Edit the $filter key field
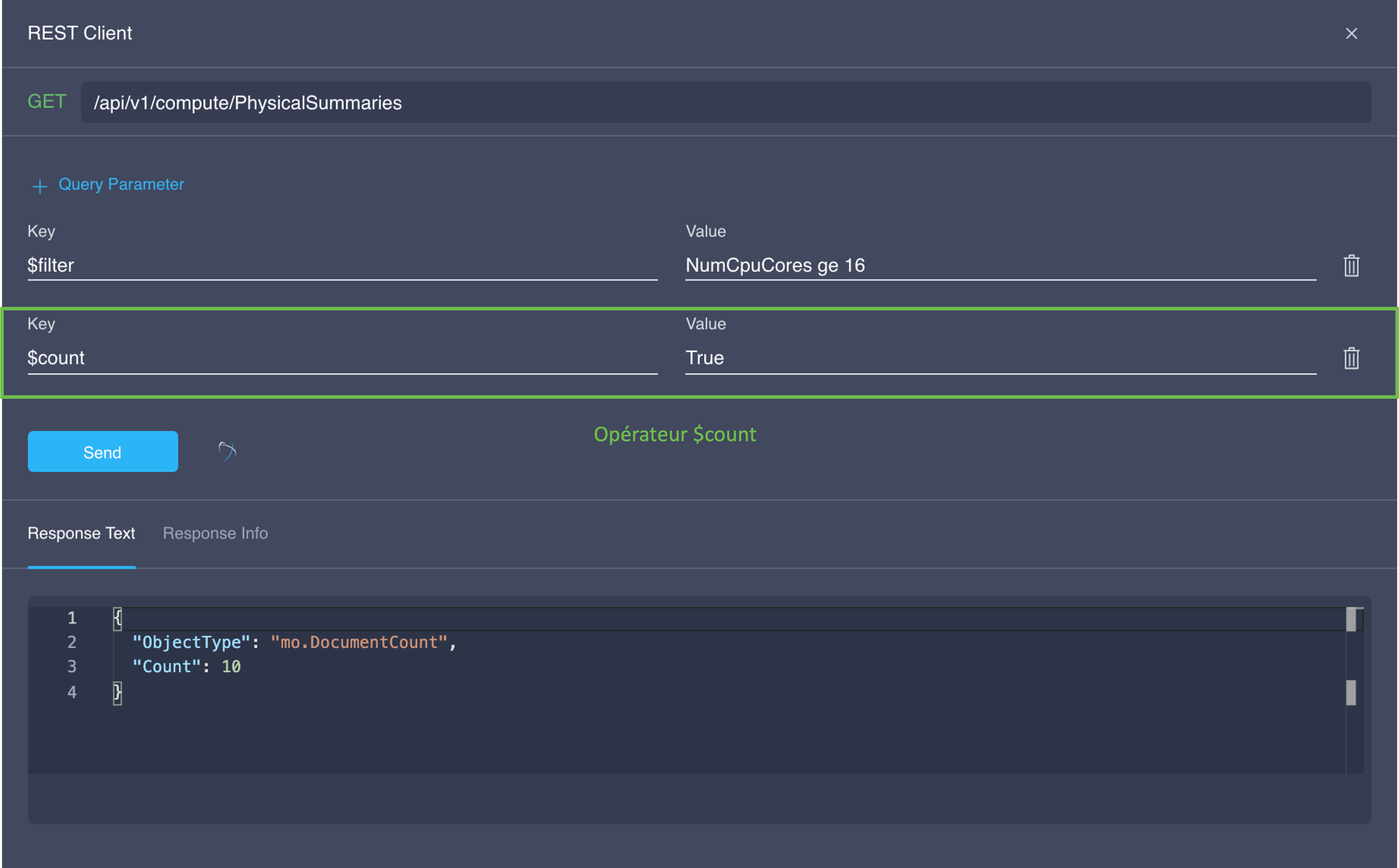Screen dimensions: 1399x868 (342, 266)
